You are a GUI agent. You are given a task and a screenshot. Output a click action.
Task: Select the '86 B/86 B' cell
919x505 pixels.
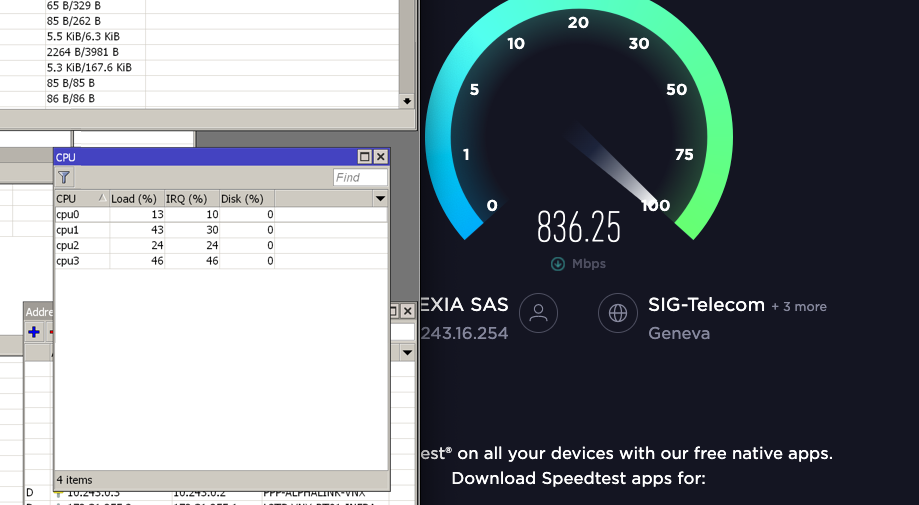(70, 98)
